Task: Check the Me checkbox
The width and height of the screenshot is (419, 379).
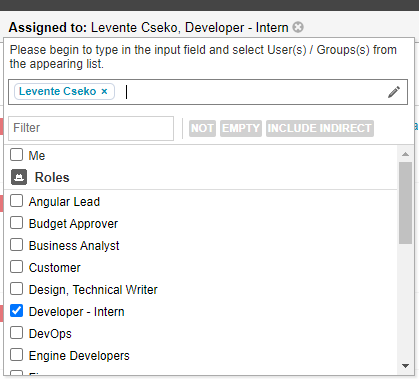Action: point(16,155)
